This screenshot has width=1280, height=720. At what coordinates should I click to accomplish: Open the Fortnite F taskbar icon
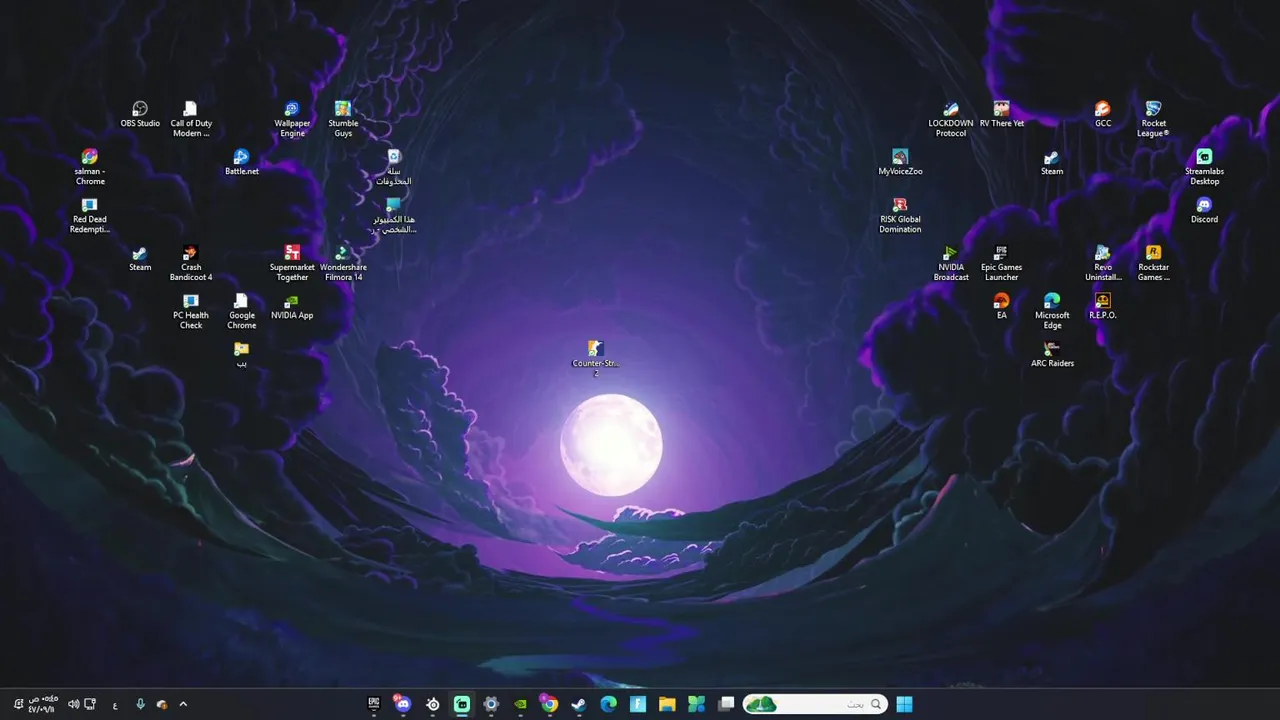(x=638, y=704)
